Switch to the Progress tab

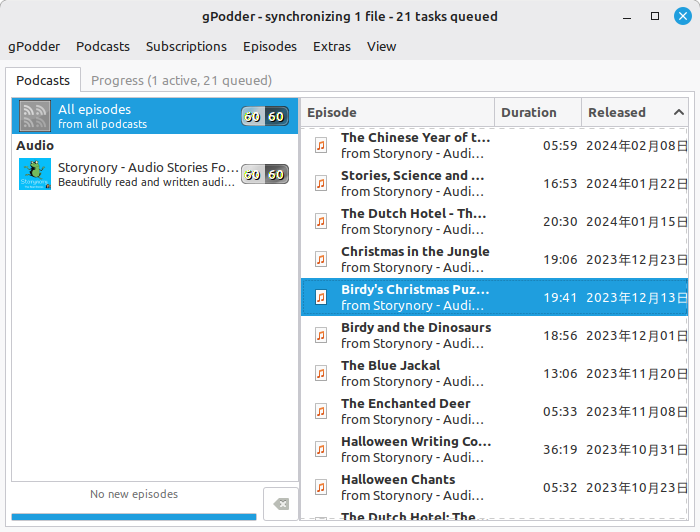coord(181,80)
